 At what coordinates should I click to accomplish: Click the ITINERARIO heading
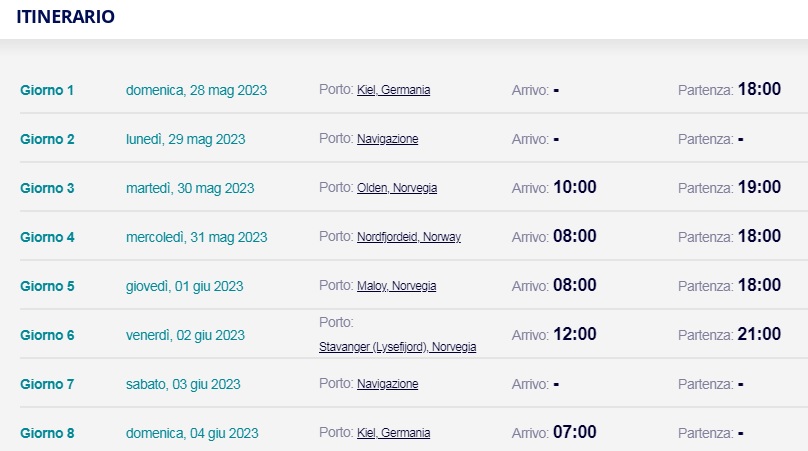65,16
